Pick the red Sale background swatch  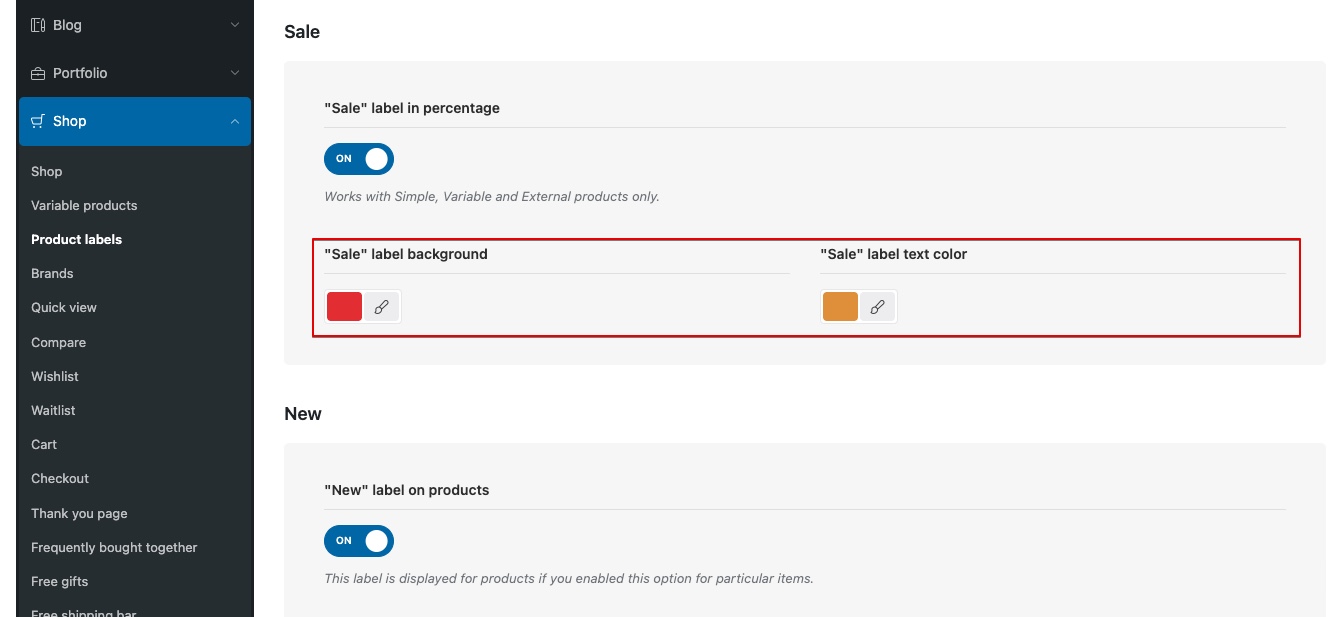click(345, 307)
